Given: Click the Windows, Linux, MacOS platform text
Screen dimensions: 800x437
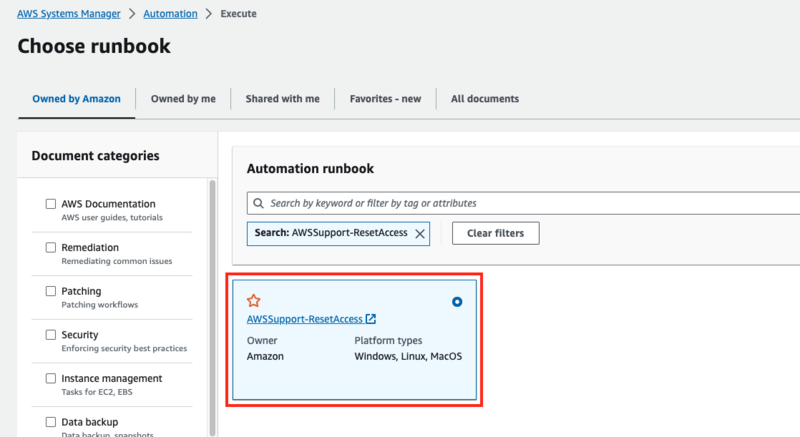Looking at the screenshot, I should click(x=408, y=356).
